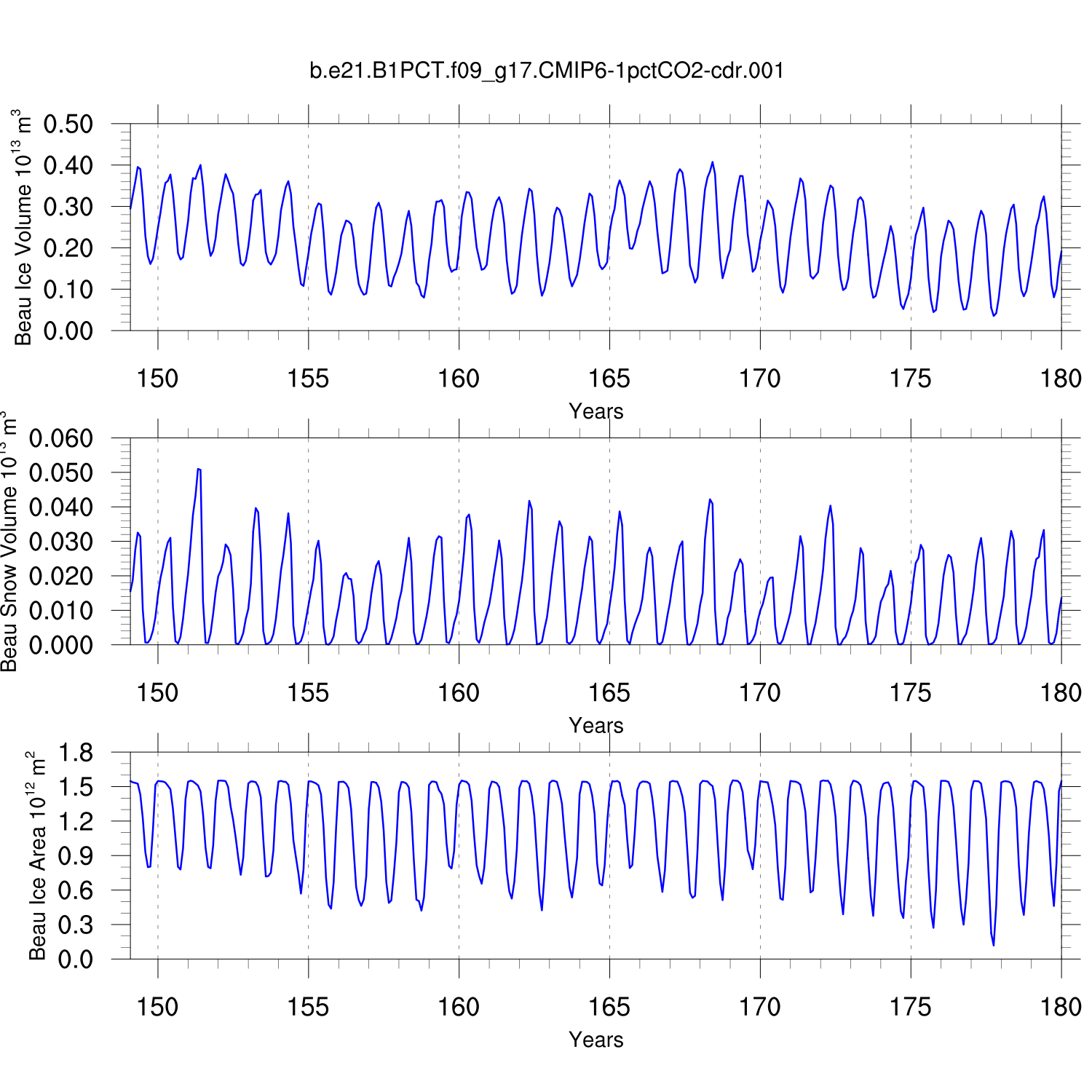Click the Years label under the bottom plot
This screenshot has width=1092, height=1092.
click(x=596, y=1040)
